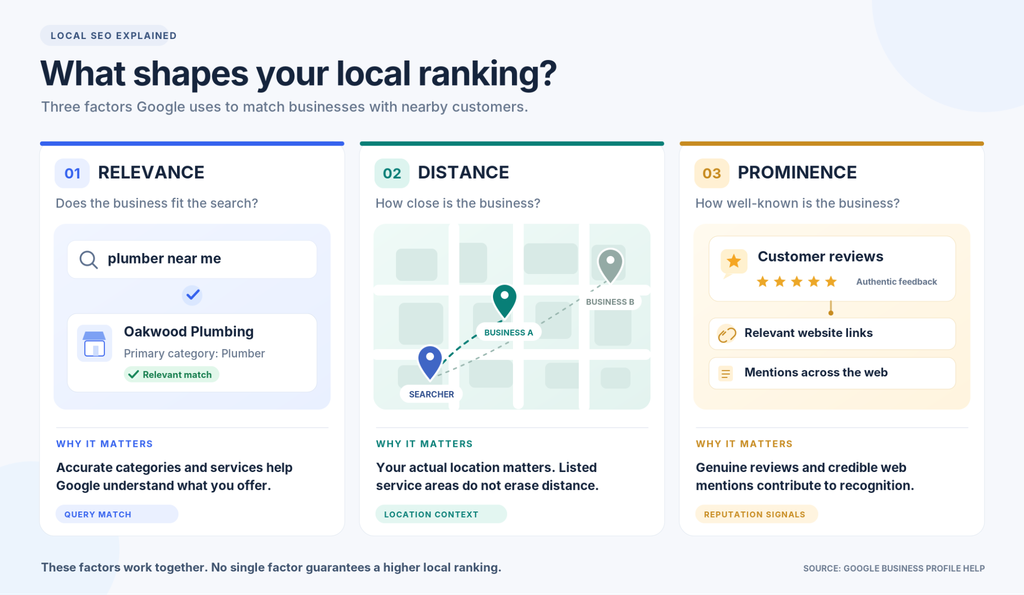Click the 'Three factors Google uses' subtitle
The image size is (1024, 595).
pyautogui.click(x=285, y=106)
